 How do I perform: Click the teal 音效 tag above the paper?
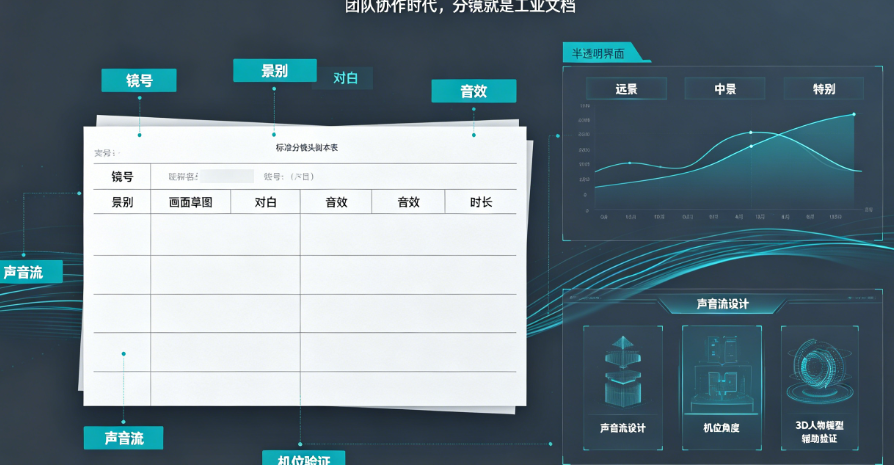pos(474,91)
